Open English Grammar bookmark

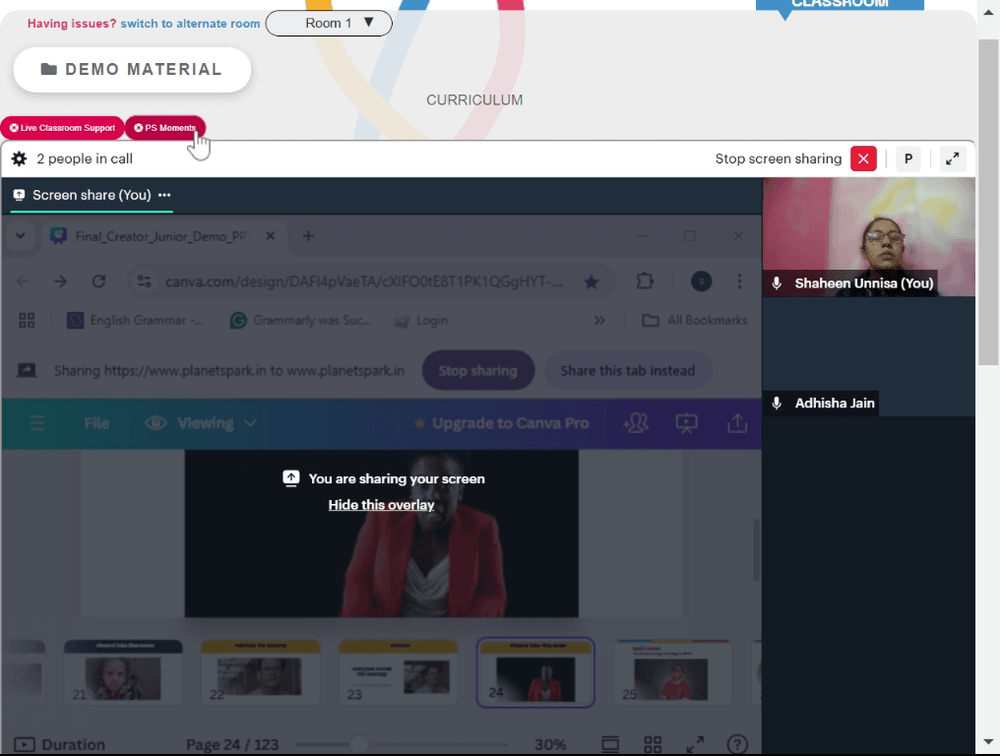(136, 320)
